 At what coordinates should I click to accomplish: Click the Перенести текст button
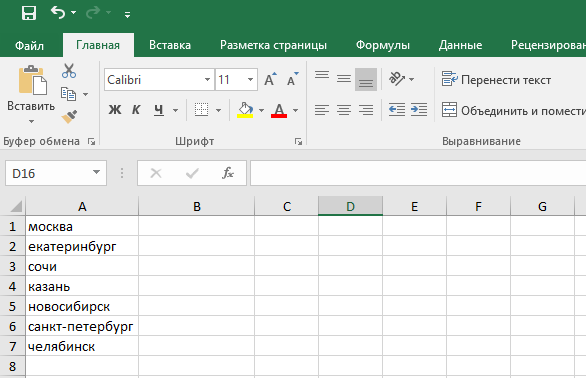496,80
